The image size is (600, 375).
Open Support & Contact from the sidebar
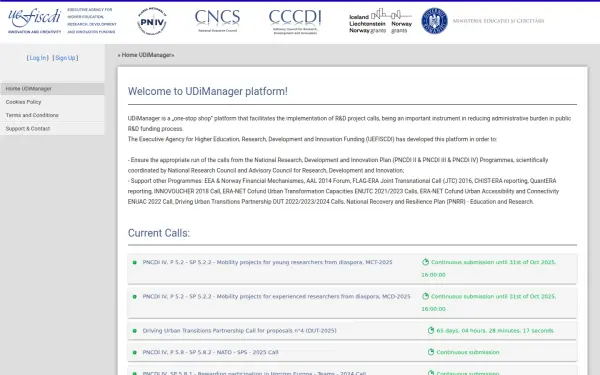[x=52, y=129]
